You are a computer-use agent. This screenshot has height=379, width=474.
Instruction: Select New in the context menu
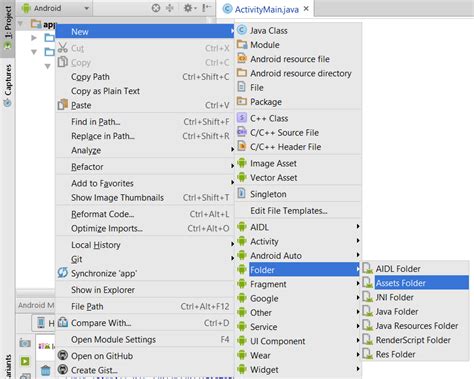[x=144, y=32]
